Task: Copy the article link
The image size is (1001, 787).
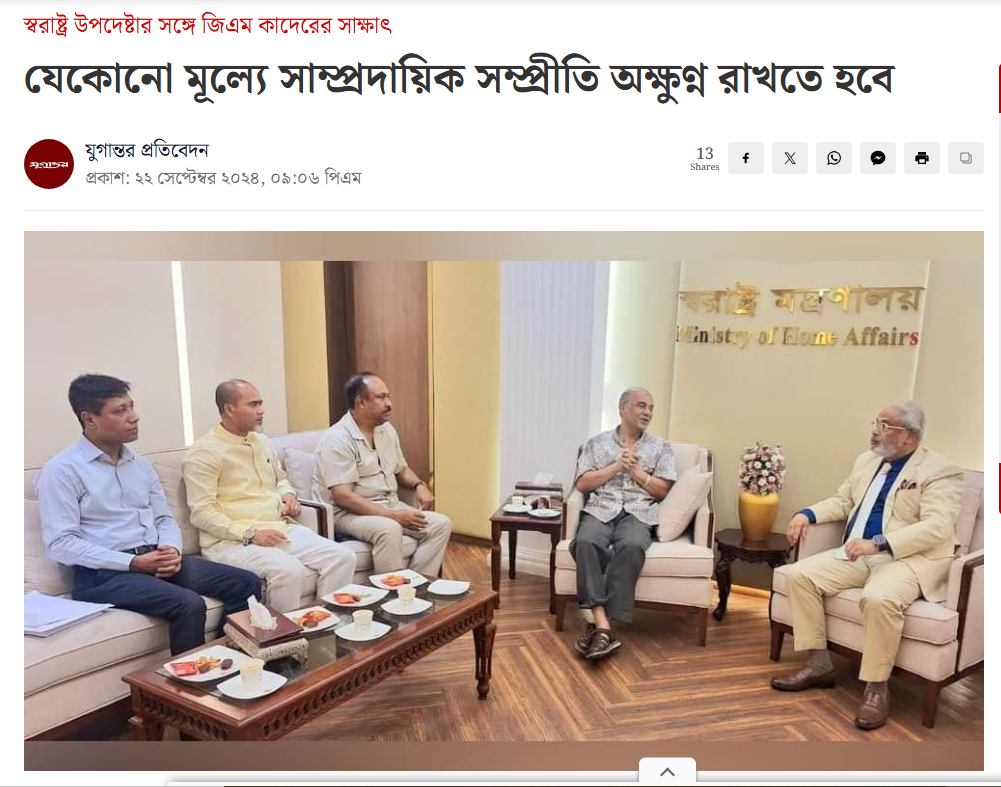Action: click(966, 158)
